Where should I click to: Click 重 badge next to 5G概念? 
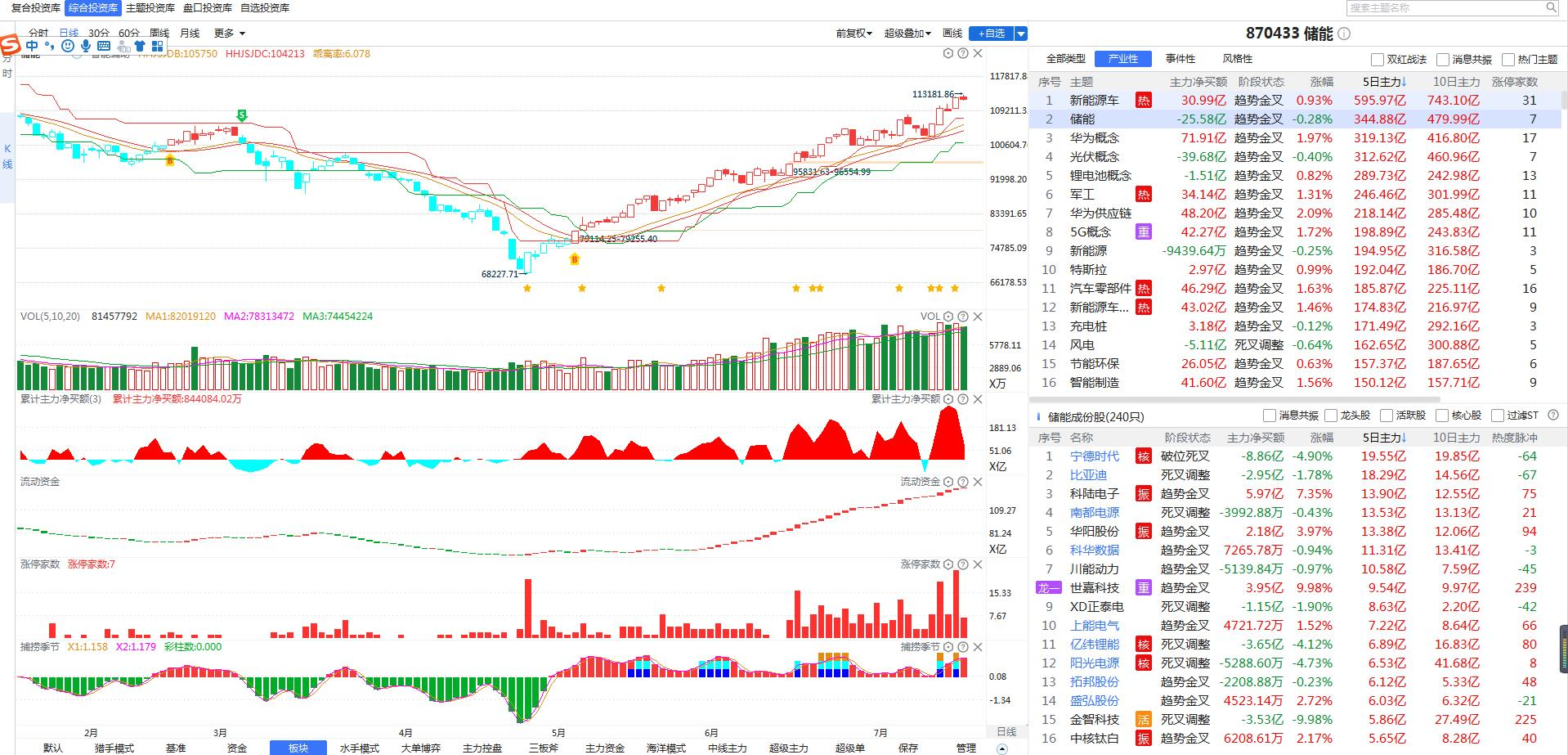pyautogui.click(x=1143, y=232)
